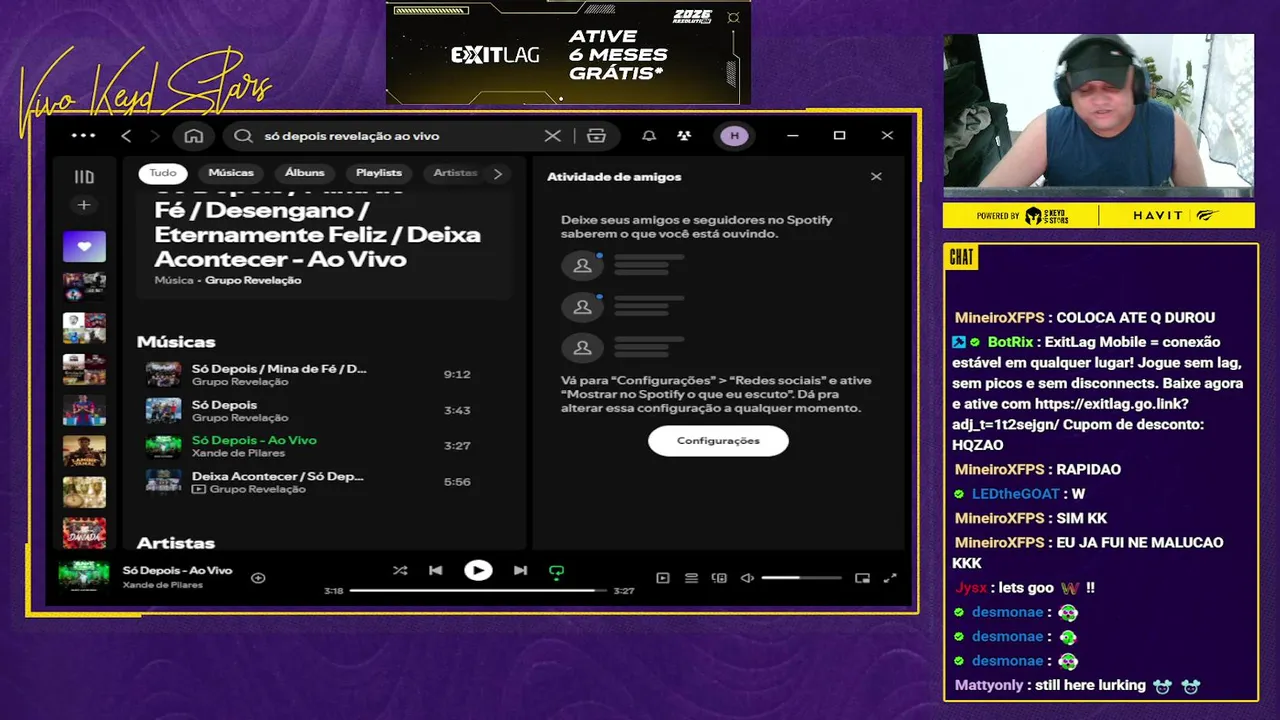The width and height of the screenshot is (1280, 720).
Task: Go back with the left arrow
Action: (x=126, y=136)
